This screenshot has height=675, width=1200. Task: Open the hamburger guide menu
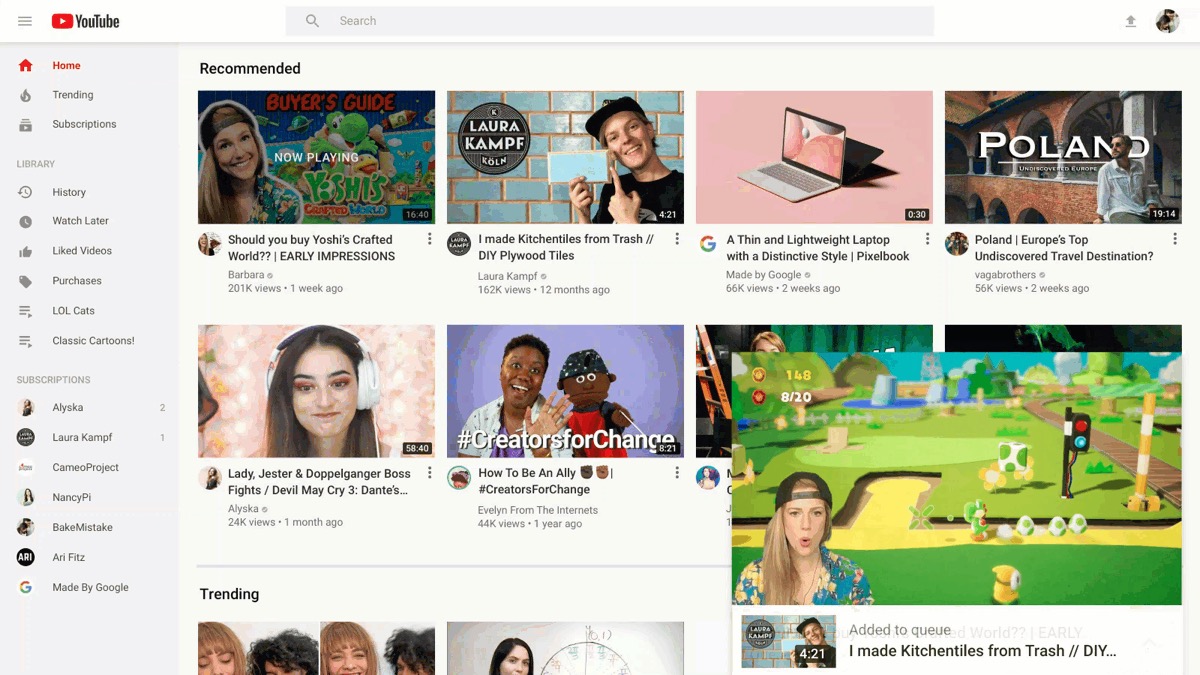pyautogui.click(x=25, y=21)
